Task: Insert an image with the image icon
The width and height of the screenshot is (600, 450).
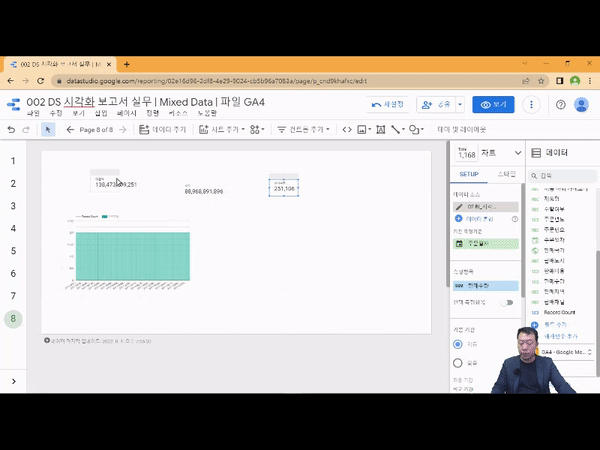Action: (364, 129)
